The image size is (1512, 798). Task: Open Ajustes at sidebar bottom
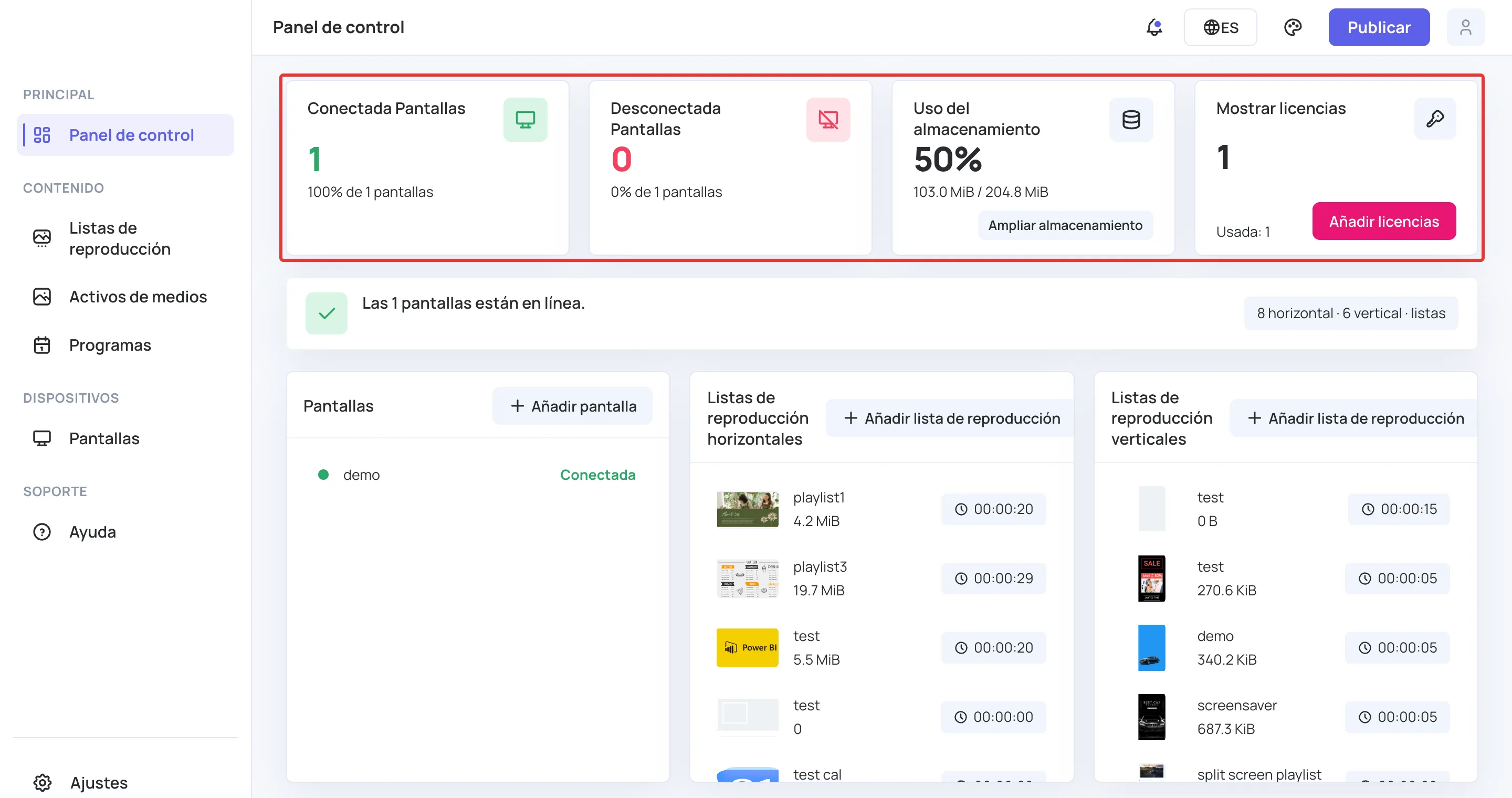125,783
